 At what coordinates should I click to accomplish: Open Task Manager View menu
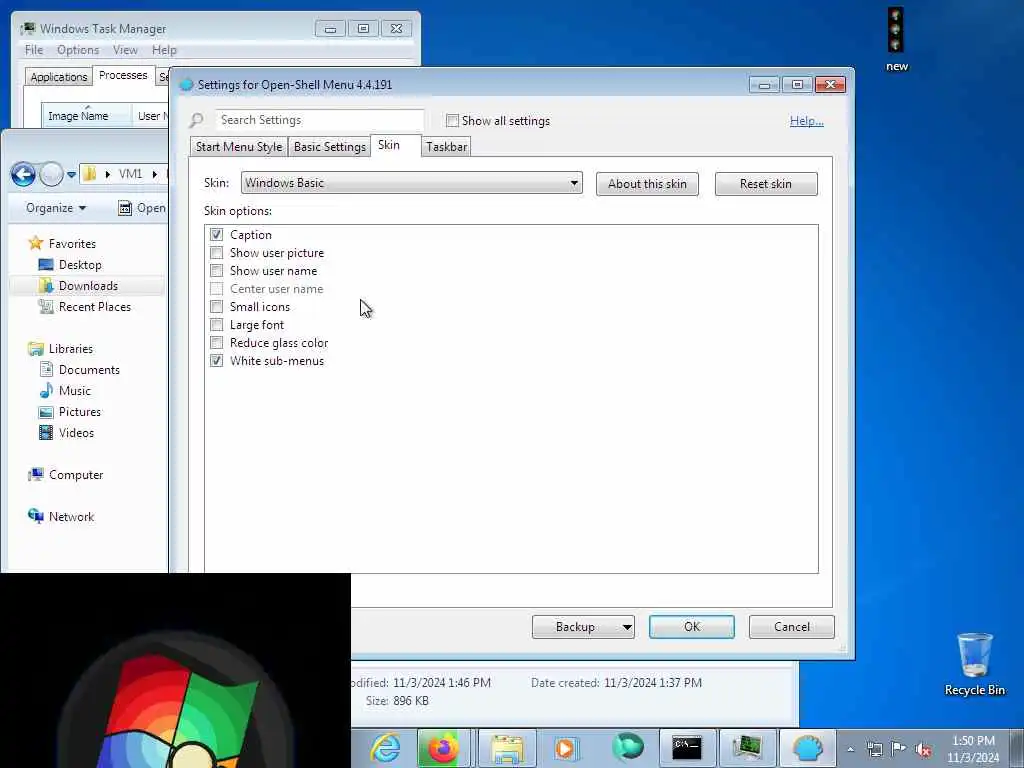tap(125, 50)
